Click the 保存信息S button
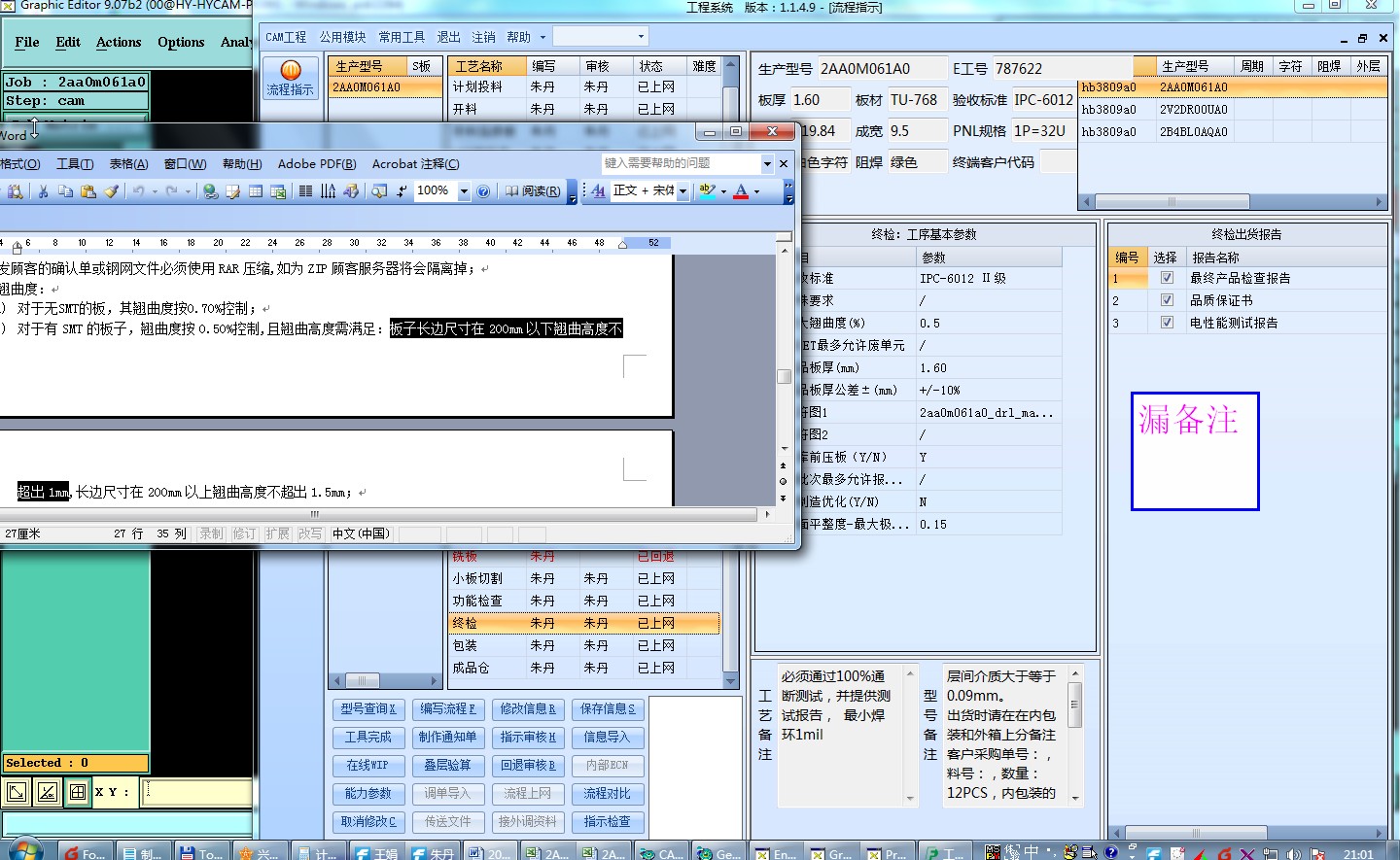This screenshot has height=860, width=1400. (x=607, y=709)
